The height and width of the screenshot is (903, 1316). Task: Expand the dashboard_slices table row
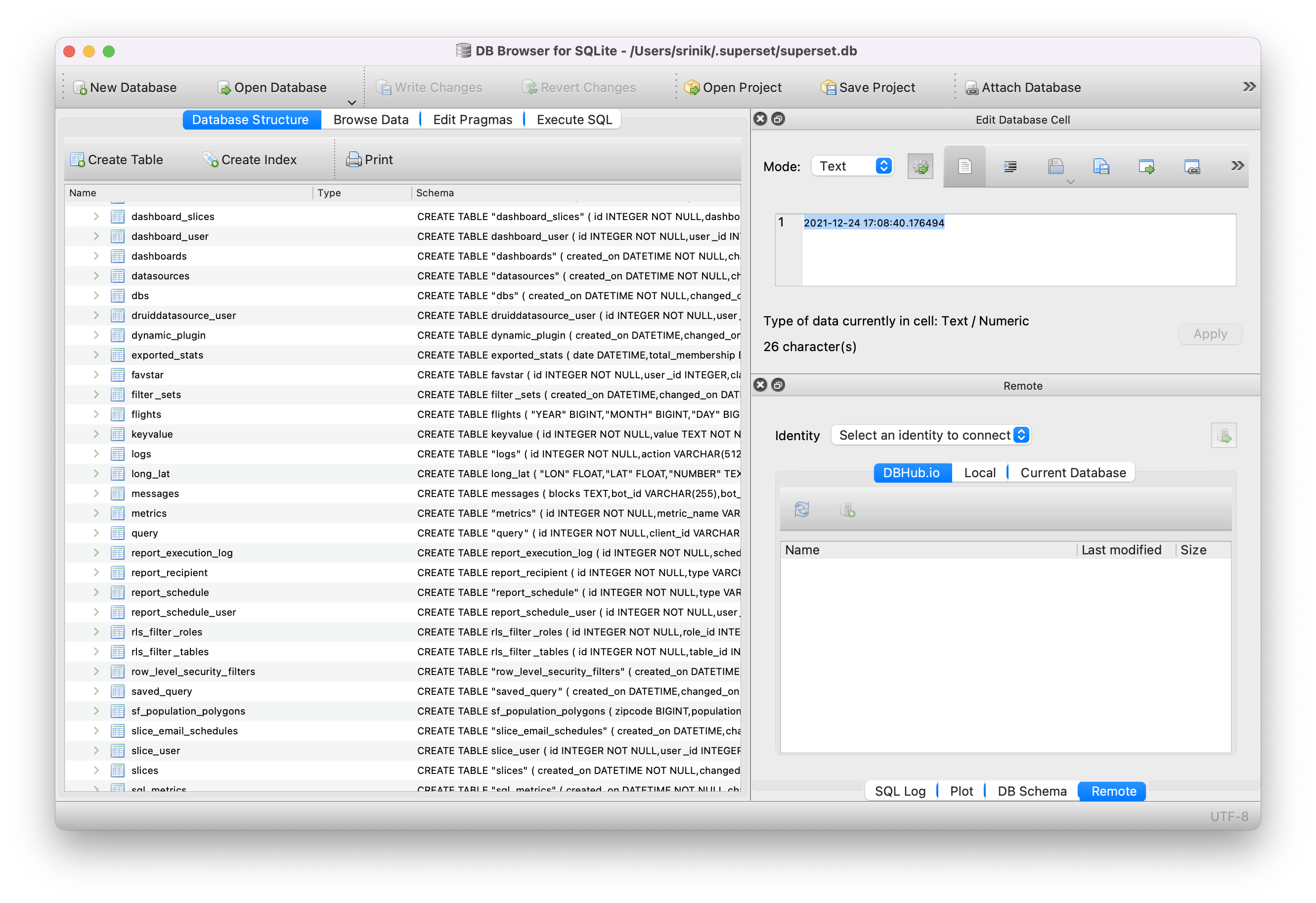tap(96, 217)
